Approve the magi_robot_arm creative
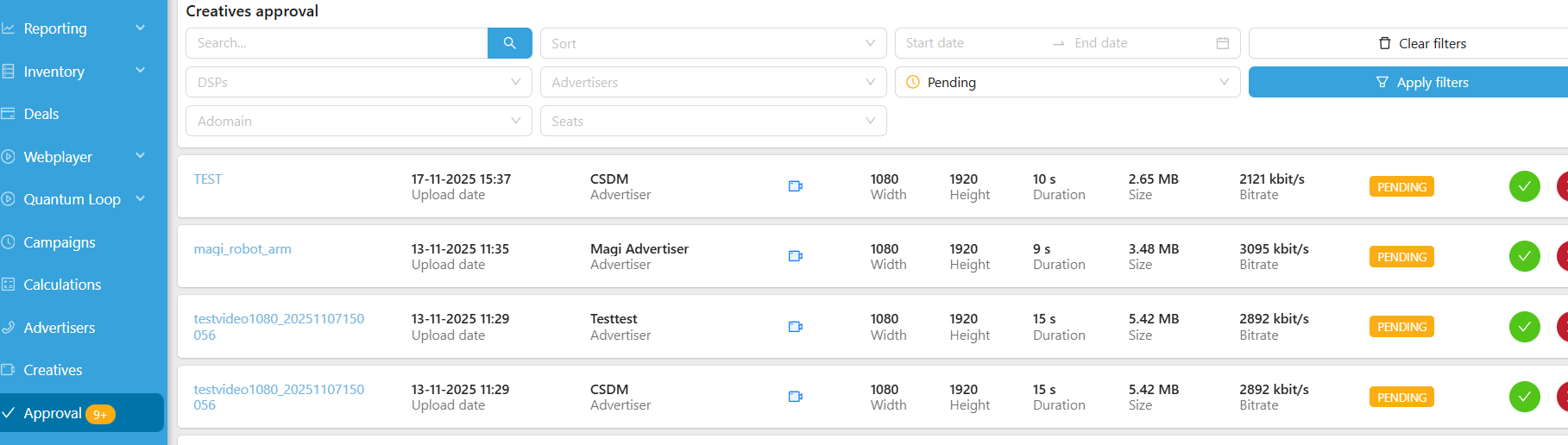Image resolution: width=1568 pixels, height=445 pixels. click(x=1524, y=256)
